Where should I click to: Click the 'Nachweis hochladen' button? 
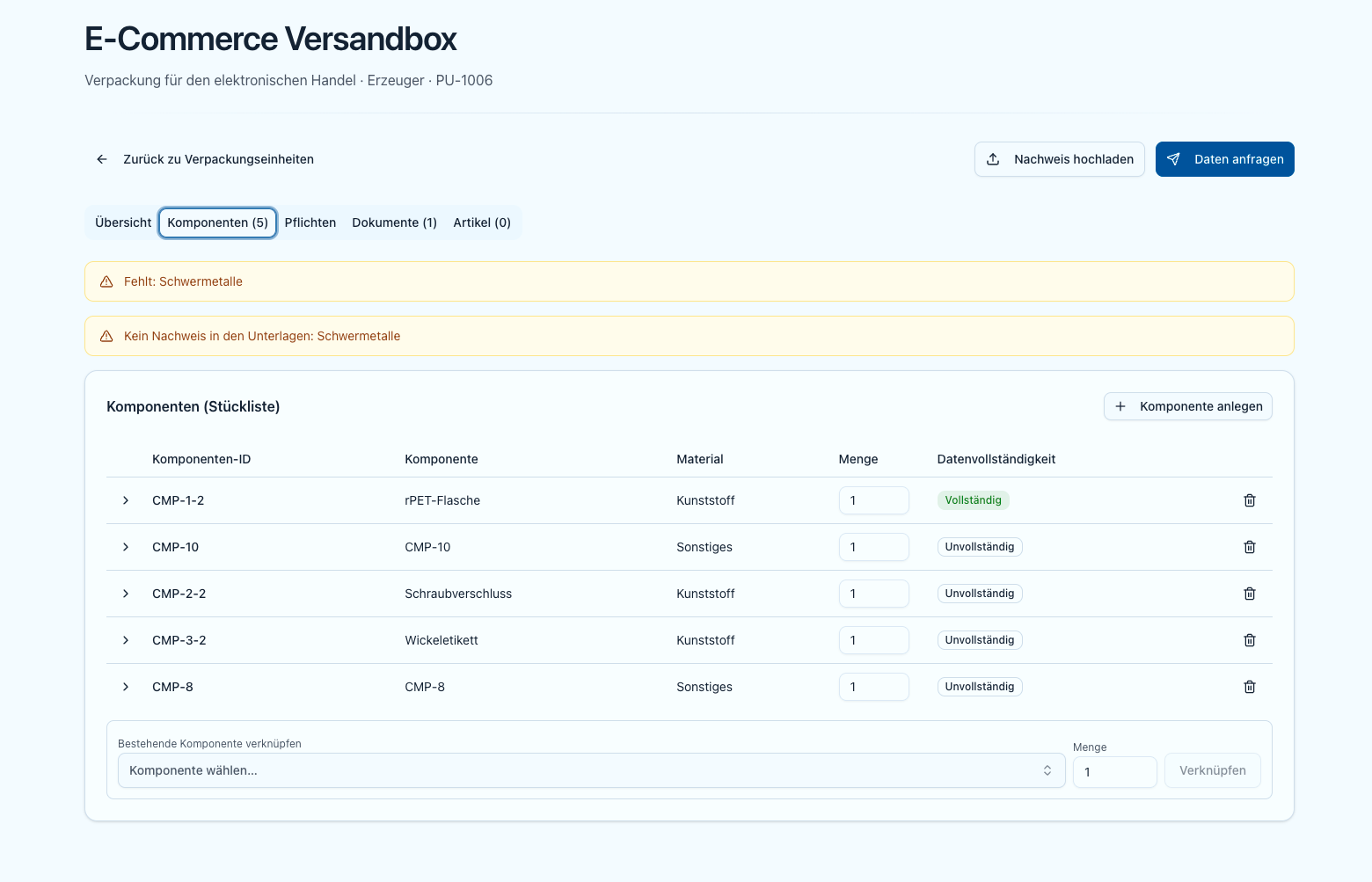click(1059, 159)
